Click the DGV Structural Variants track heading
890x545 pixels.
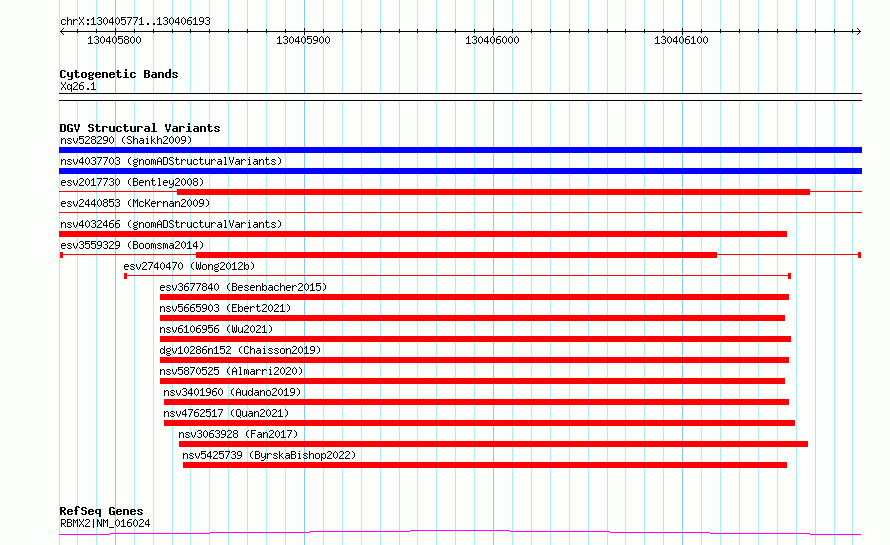pyautogui.click(x=140, y=128)
